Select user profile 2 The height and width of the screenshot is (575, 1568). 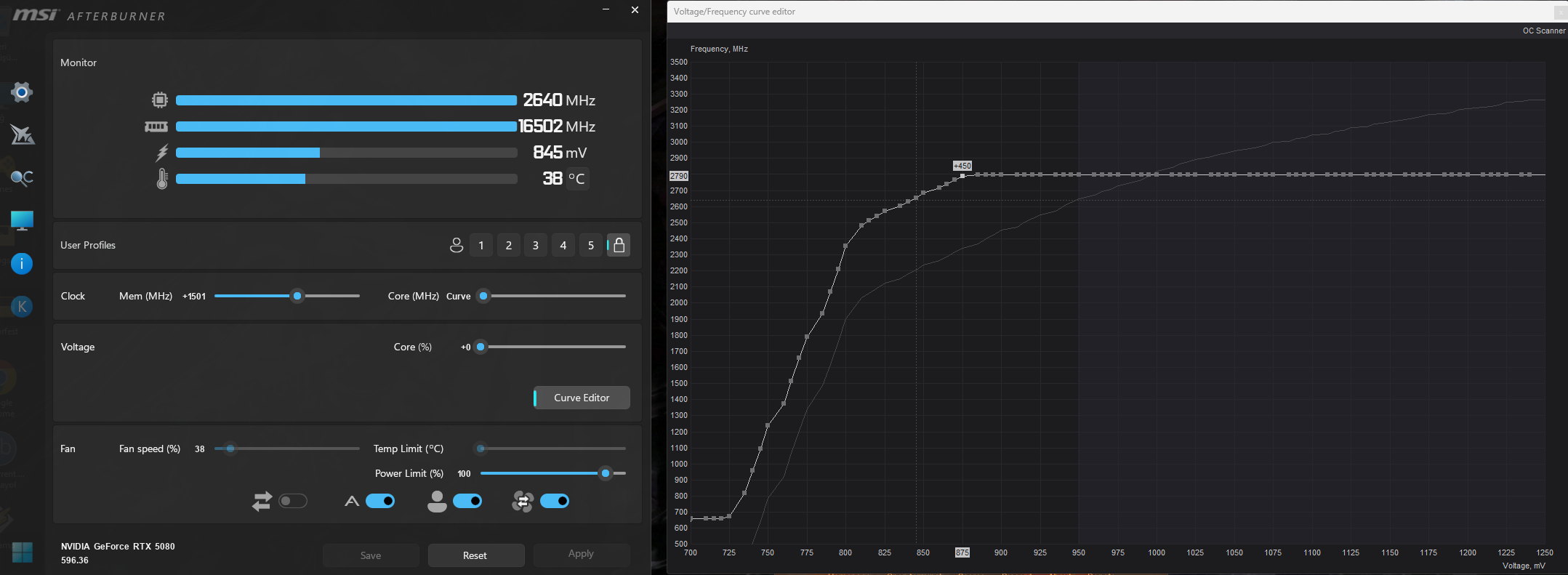(x=509, y=245)
